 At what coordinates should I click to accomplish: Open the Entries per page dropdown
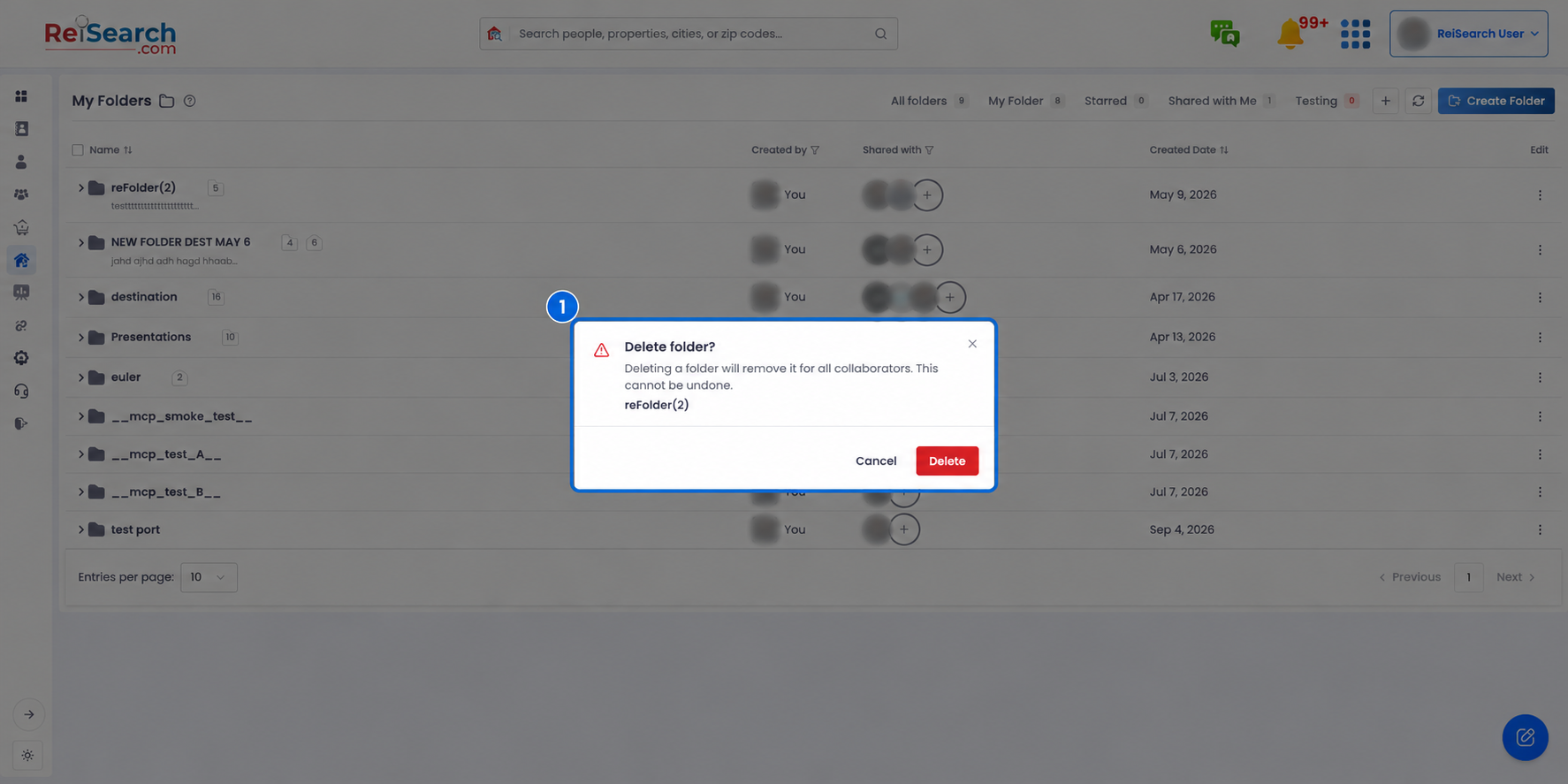[x=209, y=577]
